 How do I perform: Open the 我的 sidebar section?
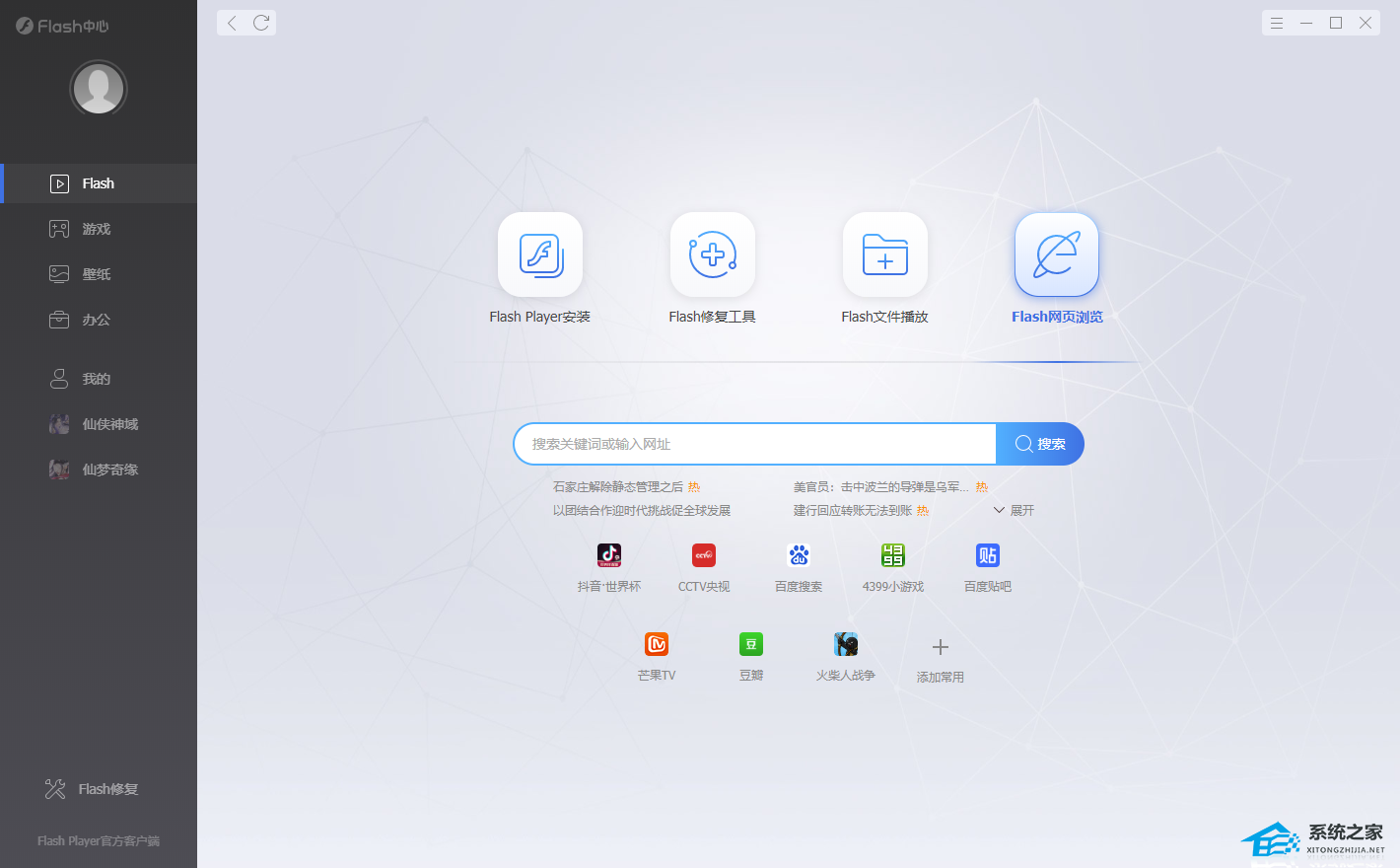click(x=99, y=379)
